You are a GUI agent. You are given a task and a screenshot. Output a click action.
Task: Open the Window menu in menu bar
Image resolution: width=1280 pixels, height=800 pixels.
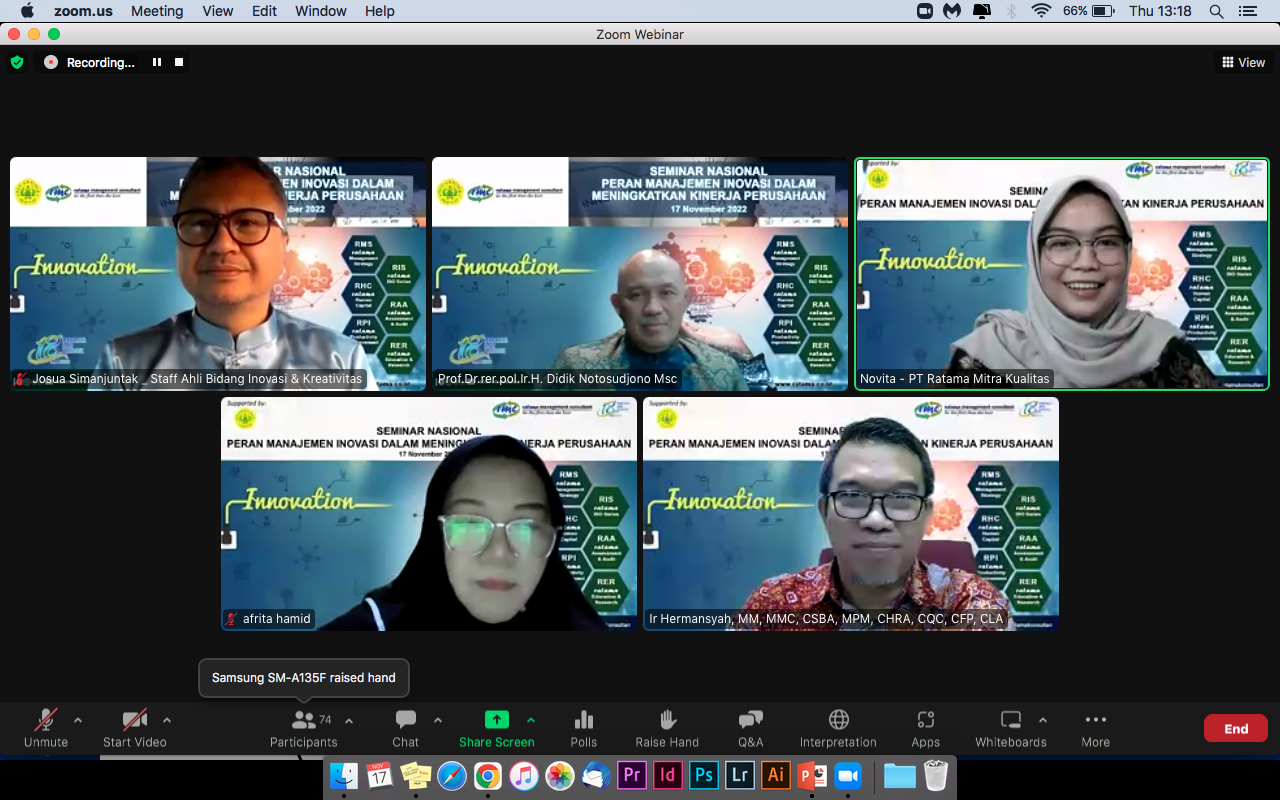pos(321,11)
